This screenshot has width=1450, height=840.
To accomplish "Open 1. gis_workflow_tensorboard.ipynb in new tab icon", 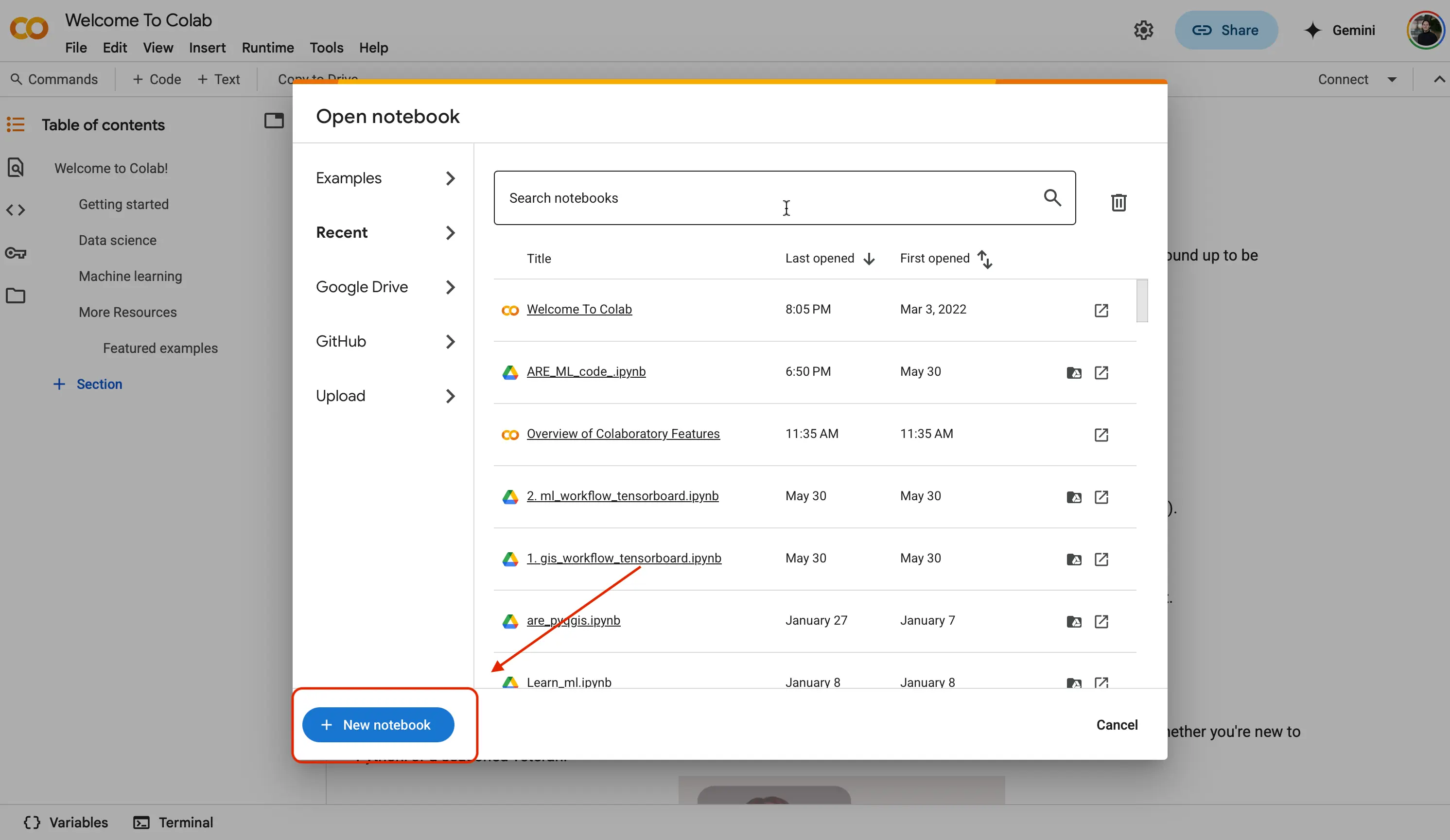I will [x=1101, y=559].
